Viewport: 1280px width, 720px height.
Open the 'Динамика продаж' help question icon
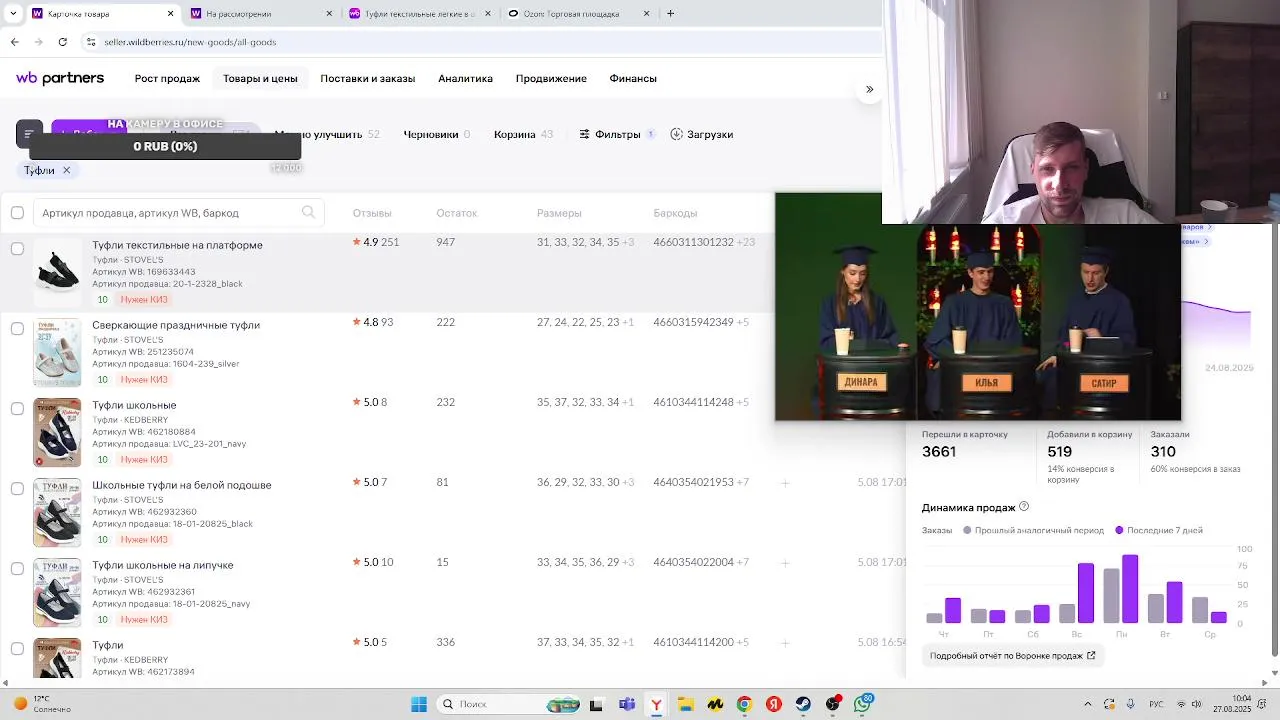[1023, 507]
